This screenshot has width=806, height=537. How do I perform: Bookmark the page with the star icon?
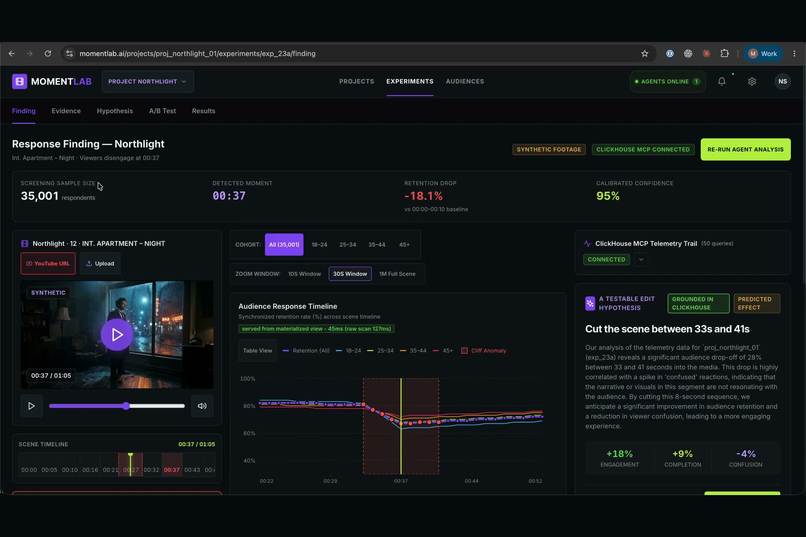pyautogui.click(x=645, y=53)
